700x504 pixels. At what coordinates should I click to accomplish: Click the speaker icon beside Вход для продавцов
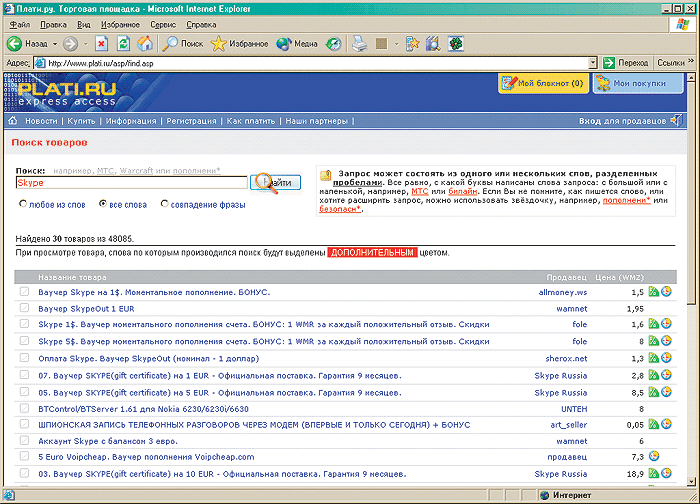coord(676,120)
